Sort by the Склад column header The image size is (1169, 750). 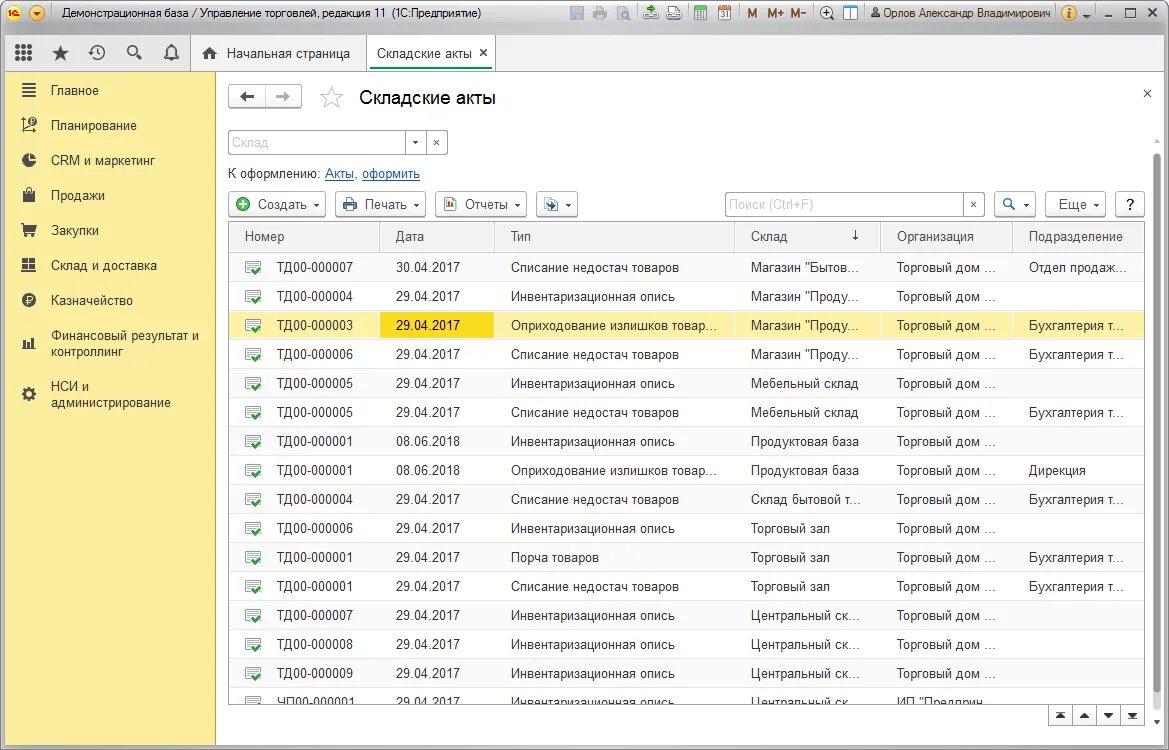pyautogui.click(x=807, y=236)
